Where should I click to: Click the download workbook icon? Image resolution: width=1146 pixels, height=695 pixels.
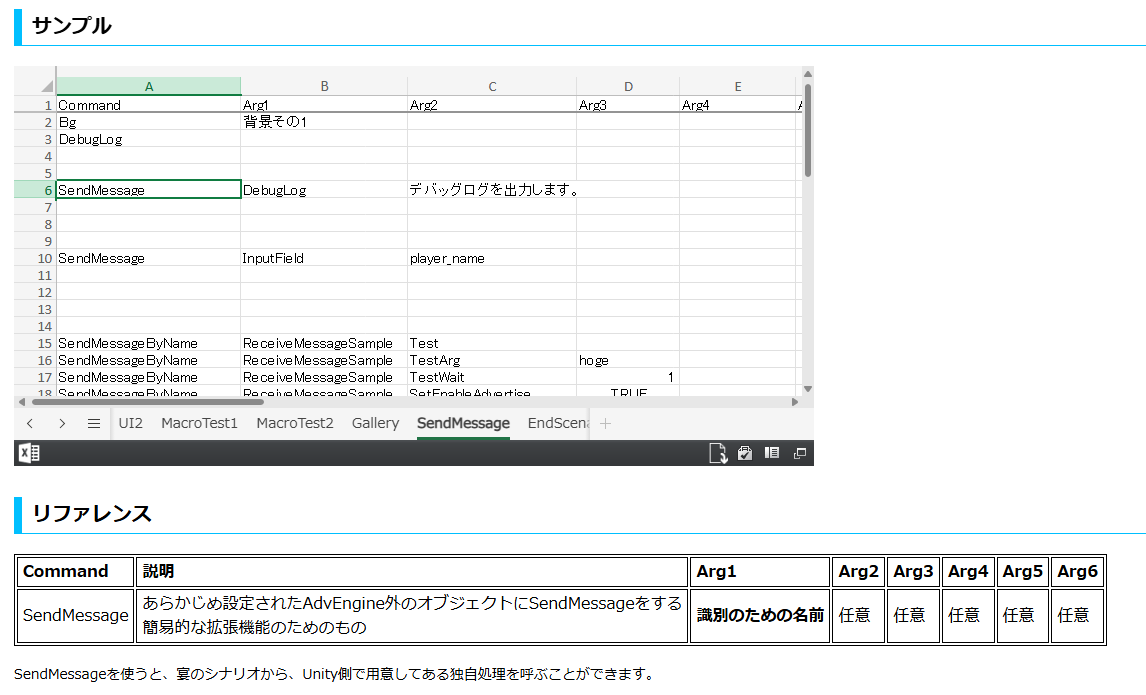coord(717,453)
